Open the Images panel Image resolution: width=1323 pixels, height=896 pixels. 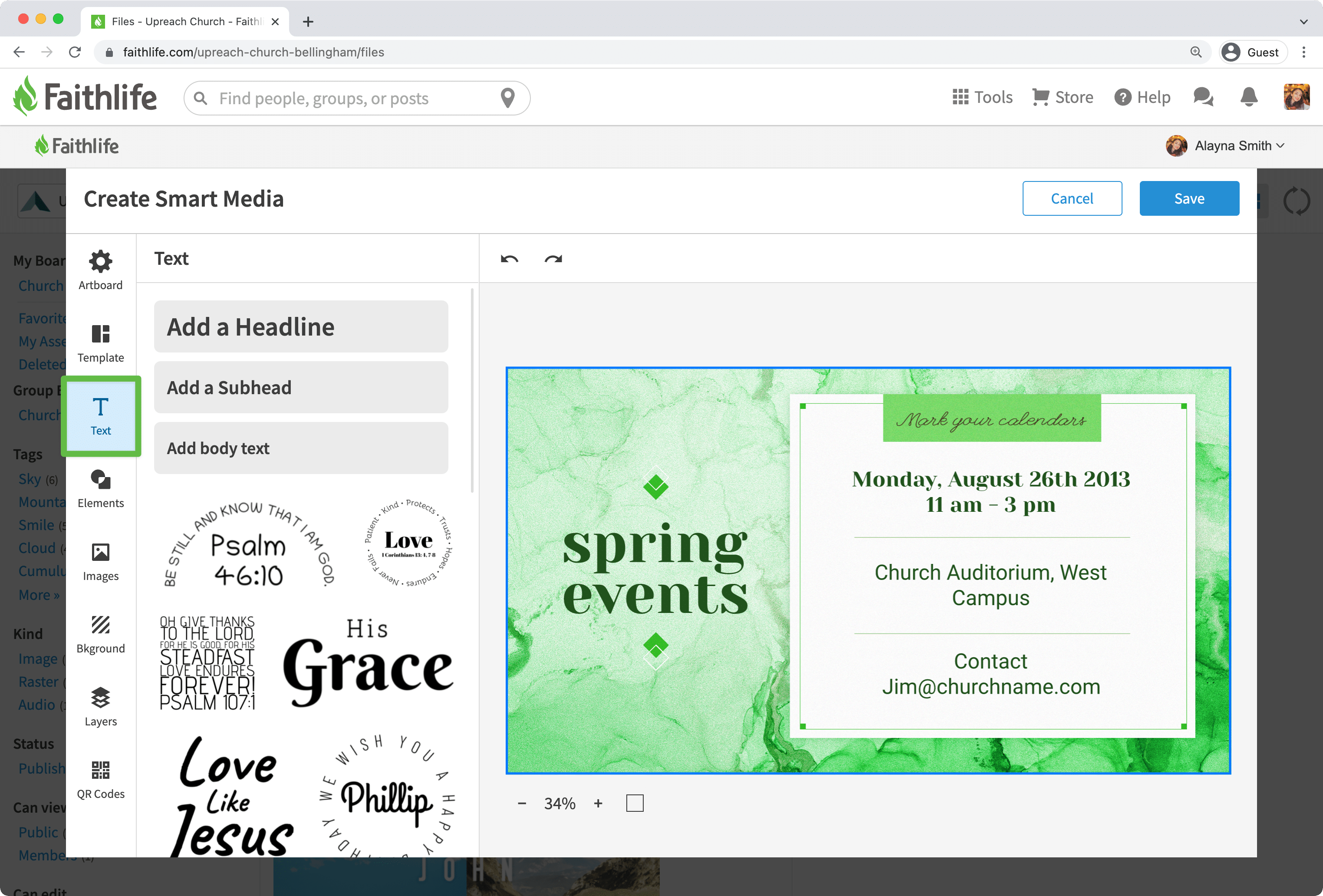[x=100, y=562]
